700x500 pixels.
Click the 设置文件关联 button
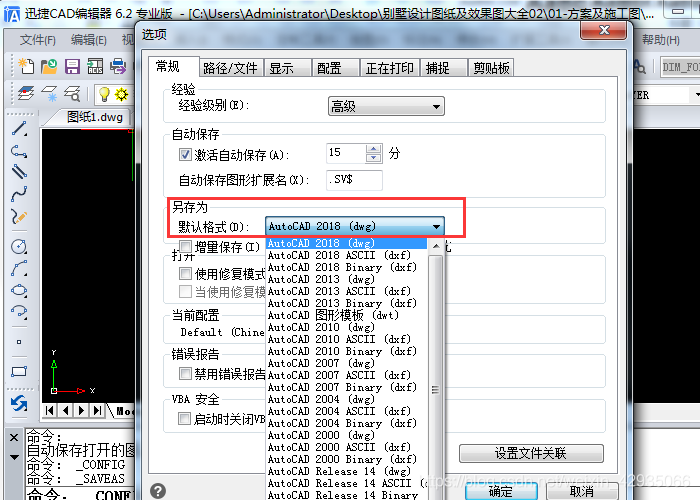coord(531,454)
